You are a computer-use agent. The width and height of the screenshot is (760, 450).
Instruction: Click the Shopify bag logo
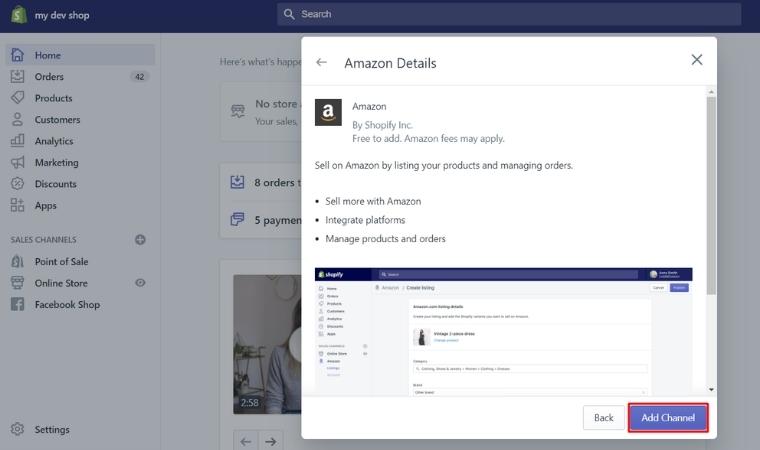[18, 15]
